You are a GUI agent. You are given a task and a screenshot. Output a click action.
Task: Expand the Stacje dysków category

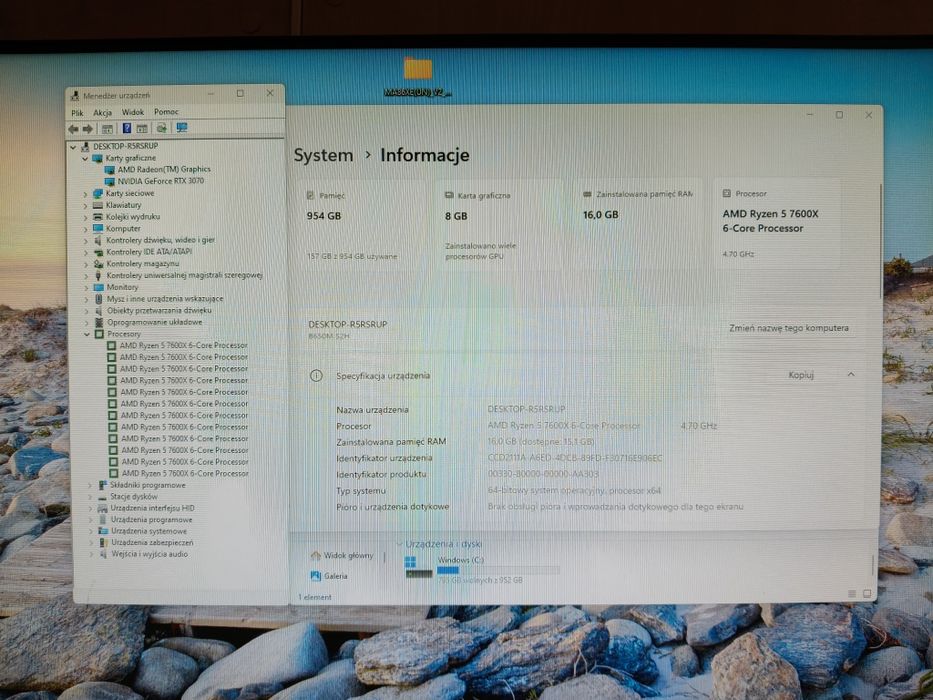[x=90, y=497]
